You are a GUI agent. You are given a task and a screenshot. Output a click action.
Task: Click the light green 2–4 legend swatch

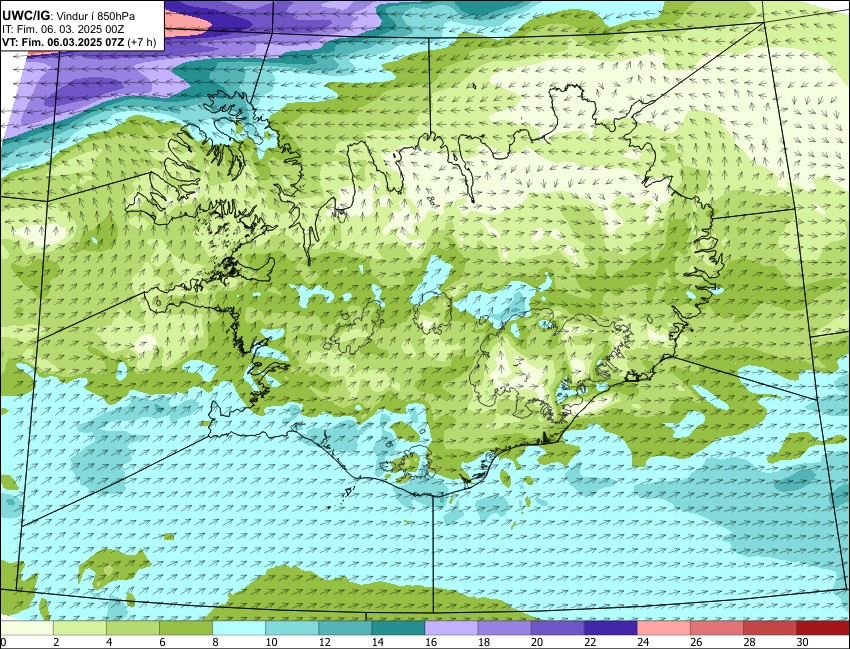coord(80,628)
